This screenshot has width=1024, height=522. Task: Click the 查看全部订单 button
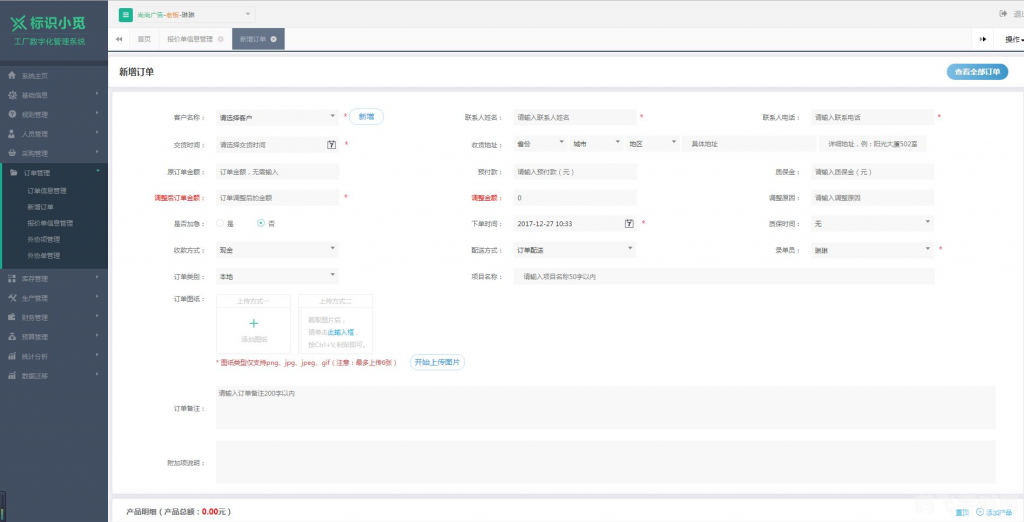click(x=977, y=72)
